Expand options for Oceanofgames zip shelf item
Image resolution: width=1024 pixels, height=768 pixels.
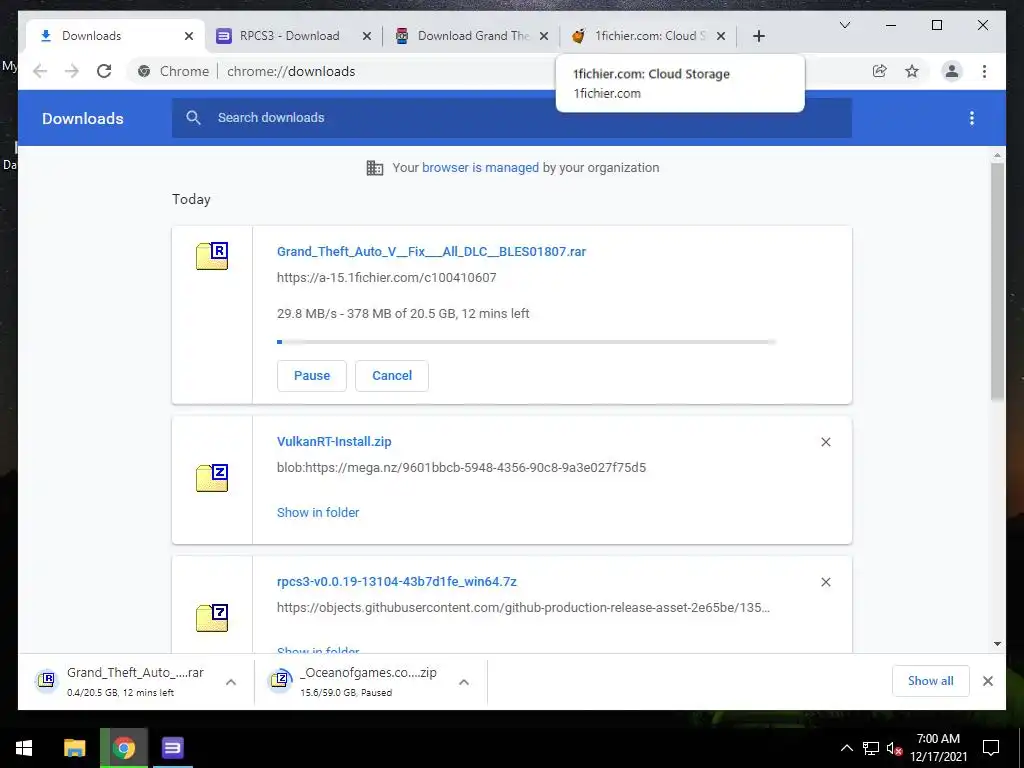coord(464,682)
